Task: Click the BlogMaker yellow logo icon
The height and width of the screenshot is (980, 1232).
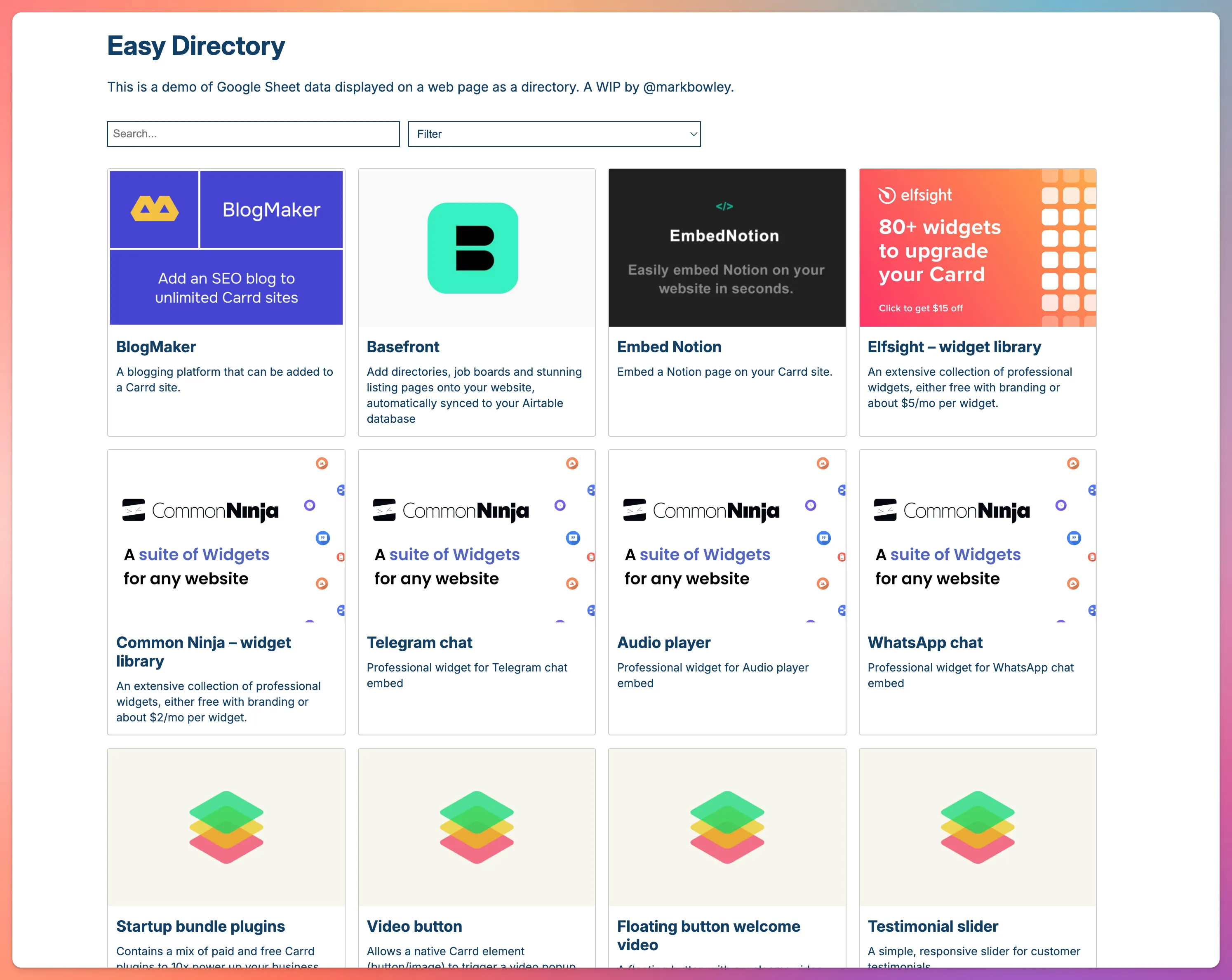Action: click(154, 209)
